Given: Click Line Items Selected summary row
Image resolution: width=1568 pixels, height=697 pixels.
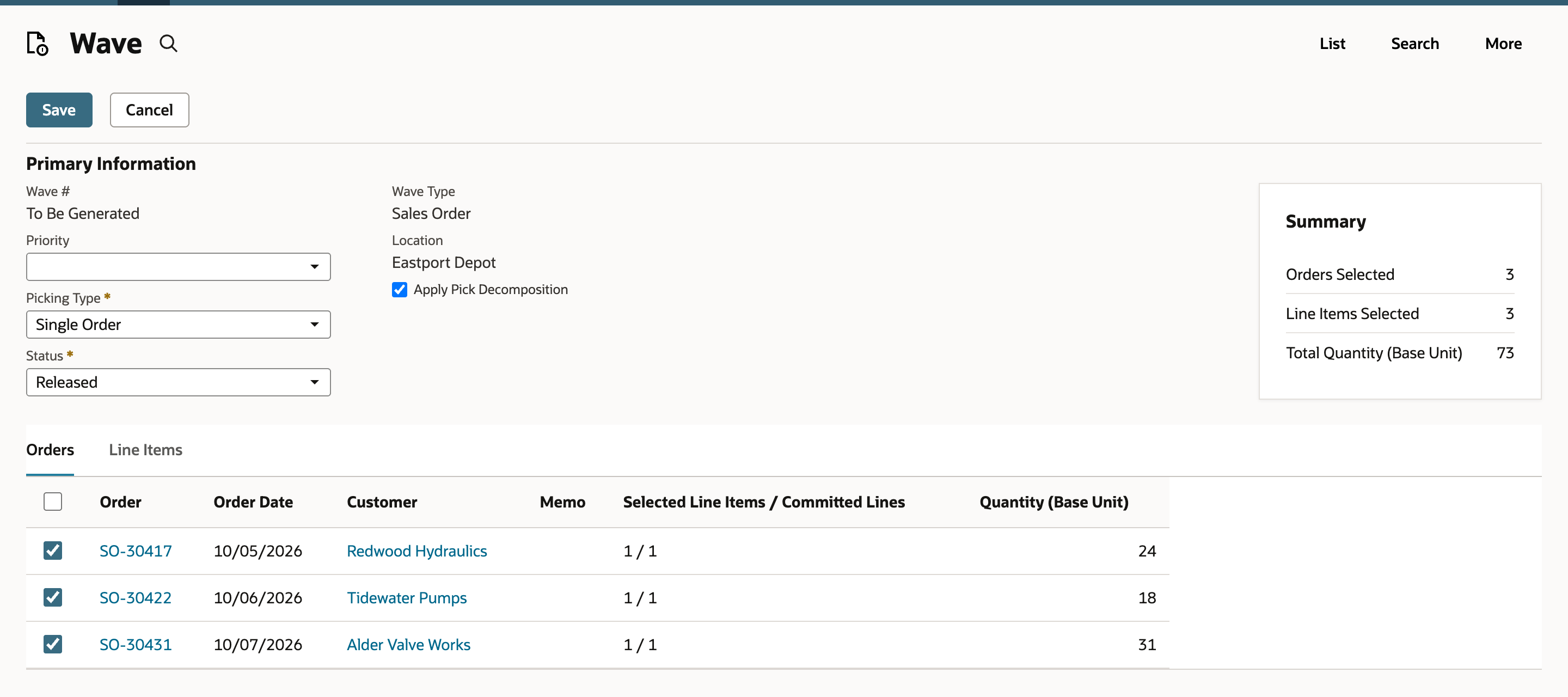Looking at the screenshot, I should click(x=1399, y=314).
